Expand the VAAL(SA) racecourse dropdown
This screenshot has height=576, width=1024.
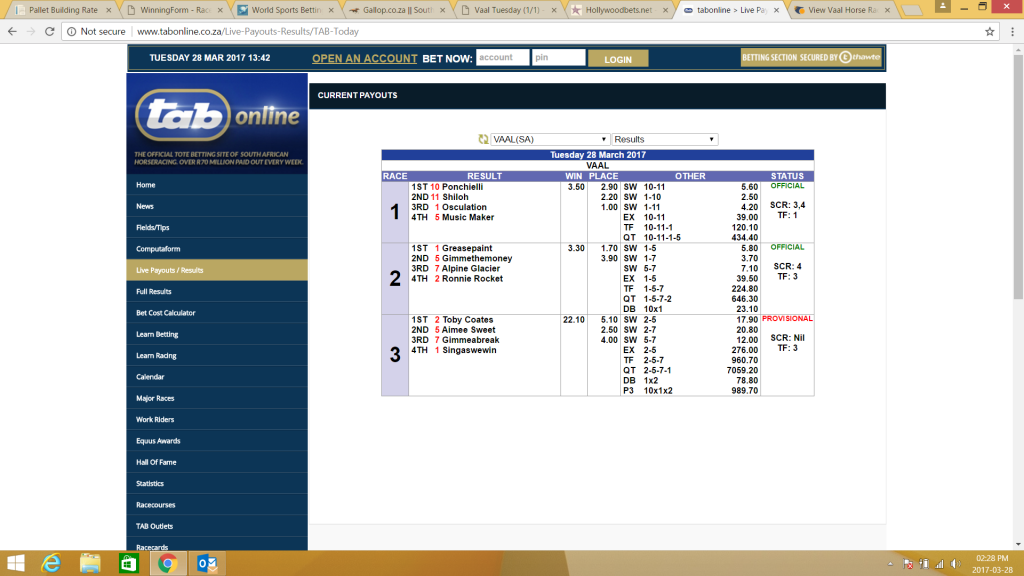(x=550, y=140)
